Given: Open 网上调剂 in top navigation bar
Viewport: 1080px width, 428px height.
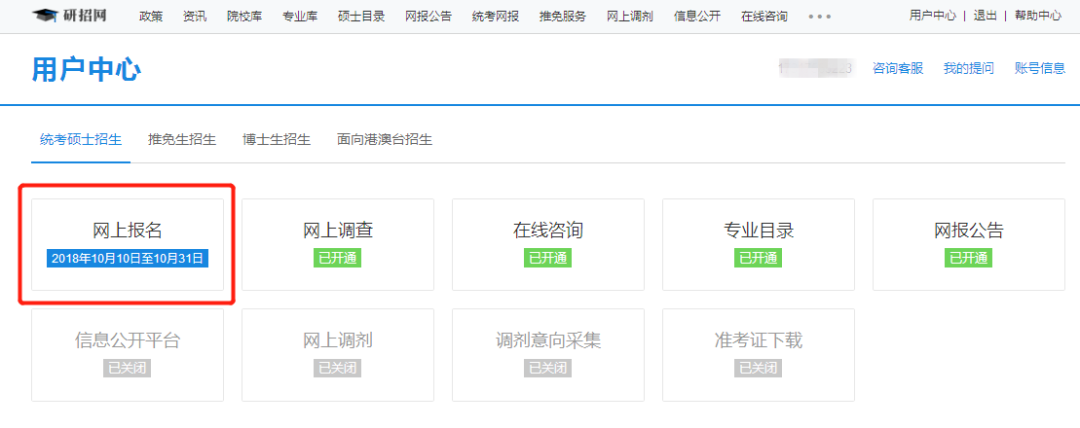Looking at the screenshot, I should click(630, 17).
